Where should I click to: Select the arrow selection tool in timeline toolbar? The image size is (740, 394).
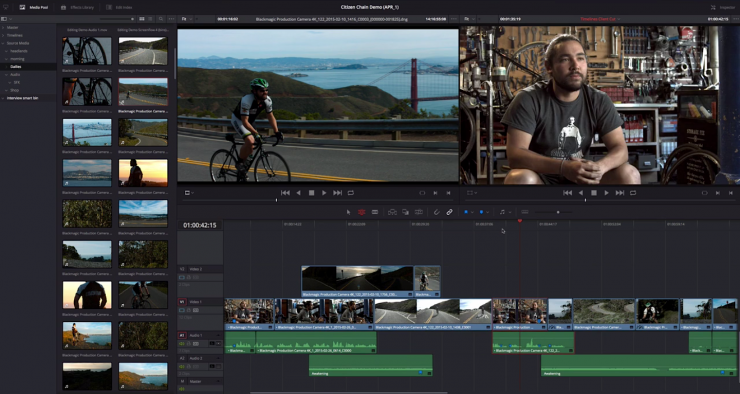click(349, 212)
